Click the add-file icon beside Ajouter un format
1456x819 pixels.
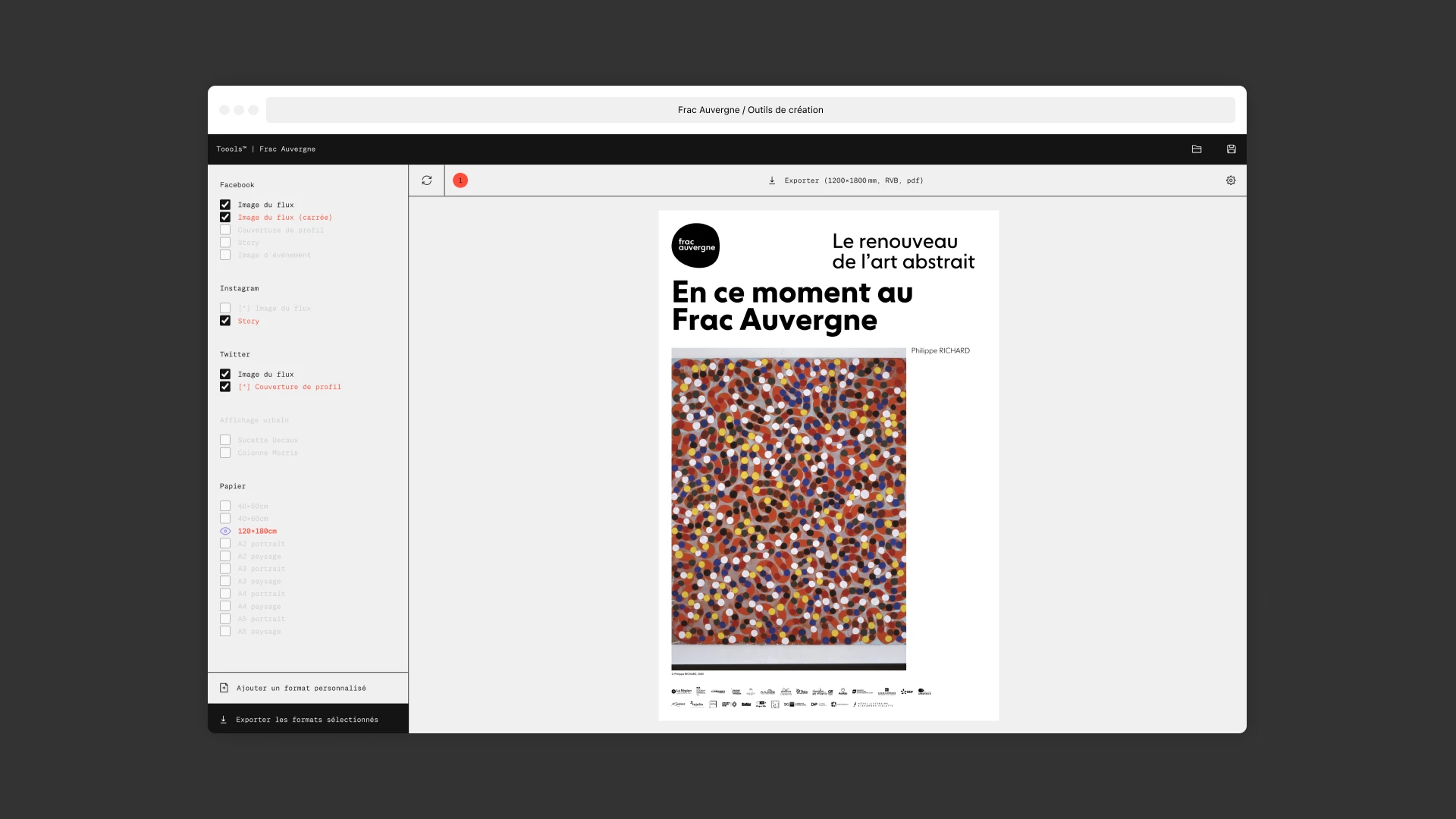click(224, 688)
